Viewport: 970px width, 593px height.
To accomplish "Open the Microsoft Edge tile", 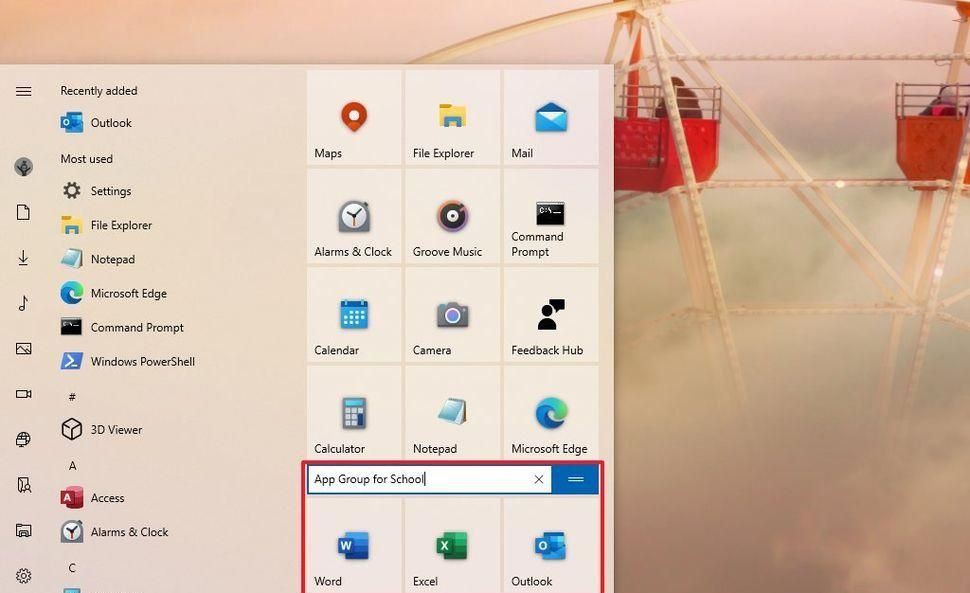I will click(x=549, y=413).
